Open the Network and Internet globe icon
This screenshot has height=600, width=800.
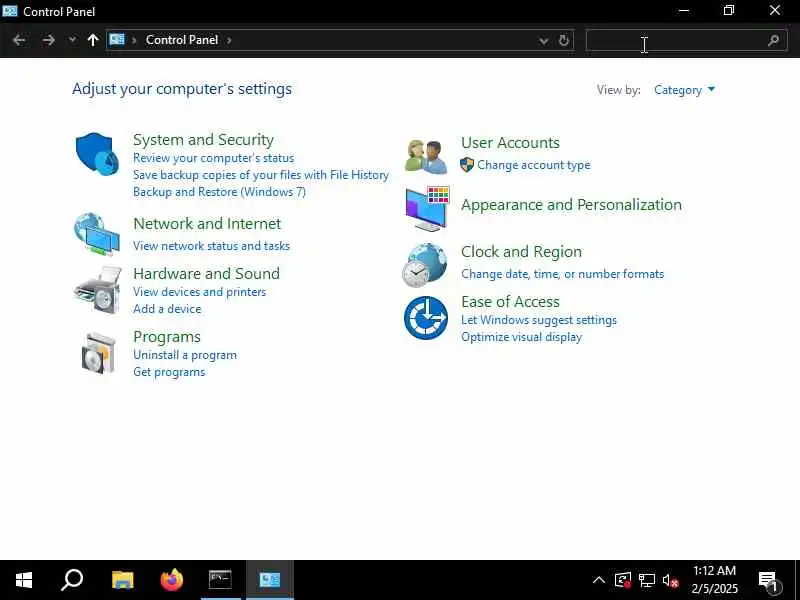point(97,234)
